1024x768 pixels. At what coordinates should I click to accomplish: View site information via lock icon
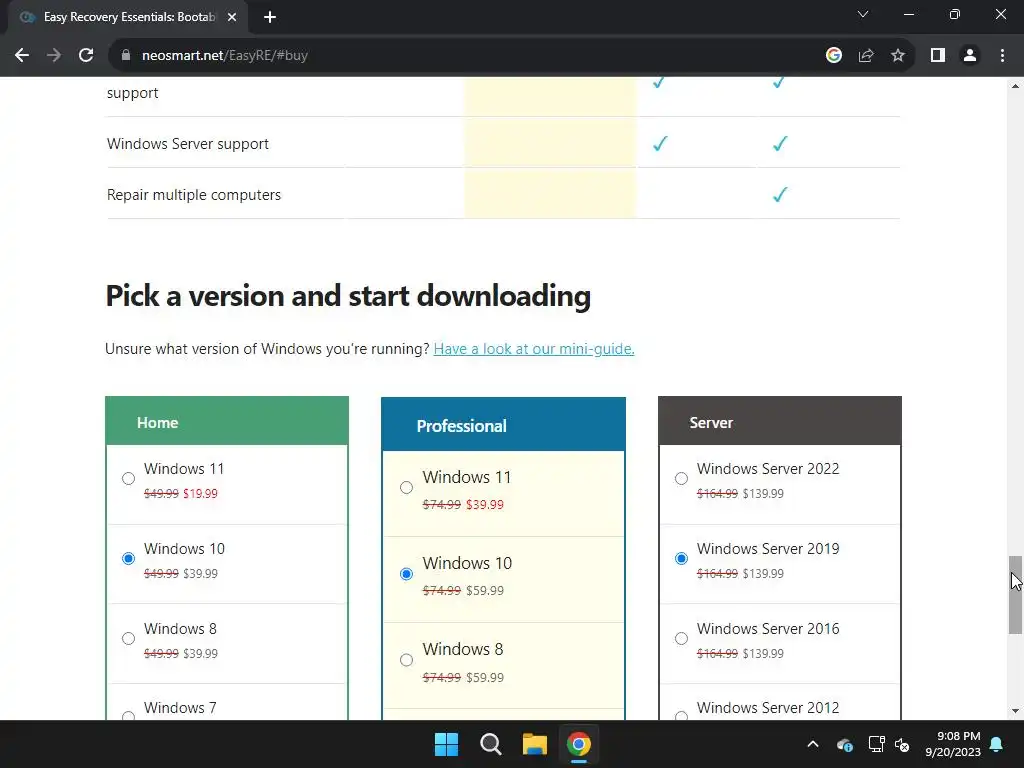pos(126,56)
